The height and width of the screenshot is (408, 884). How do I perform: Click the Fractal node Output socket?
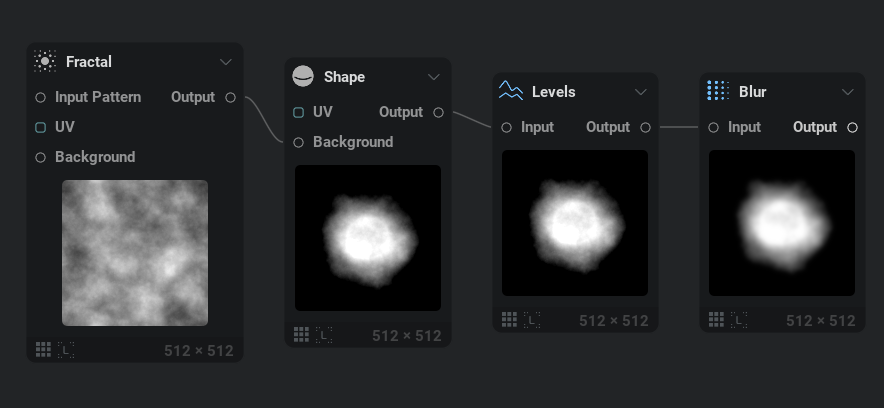[x=231, y=97]
